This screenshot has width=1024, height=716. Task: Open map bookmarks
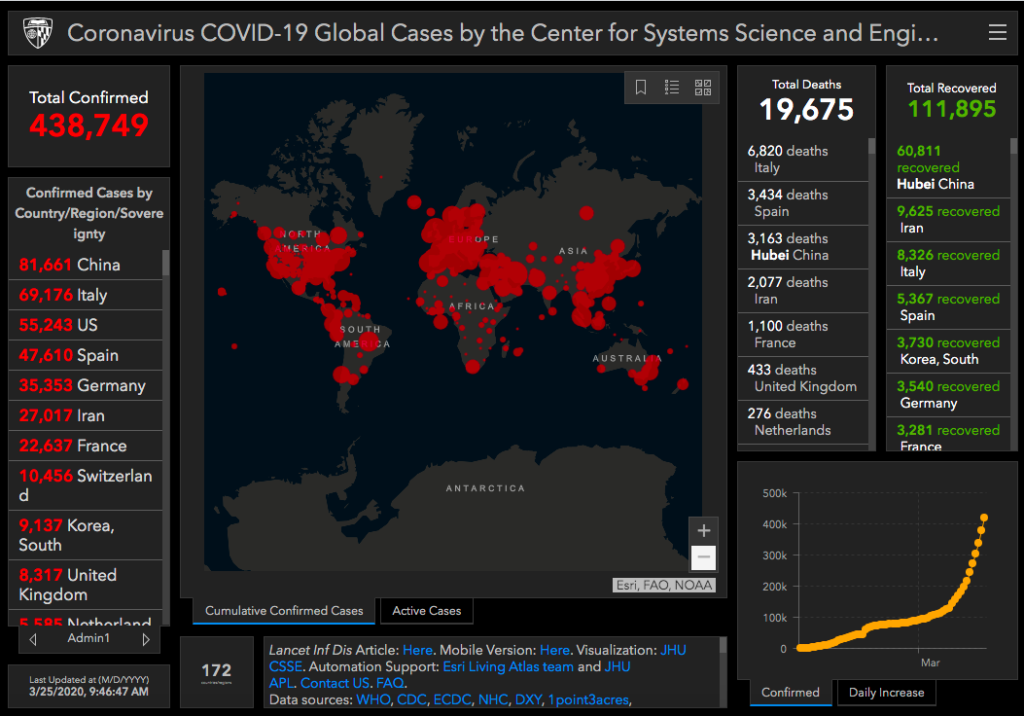(x=641, y=88)
